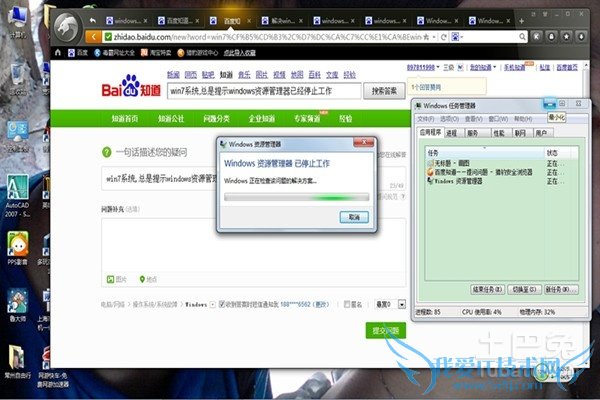Click the undo-close-tab arrow in tab bar

(92, 20)
